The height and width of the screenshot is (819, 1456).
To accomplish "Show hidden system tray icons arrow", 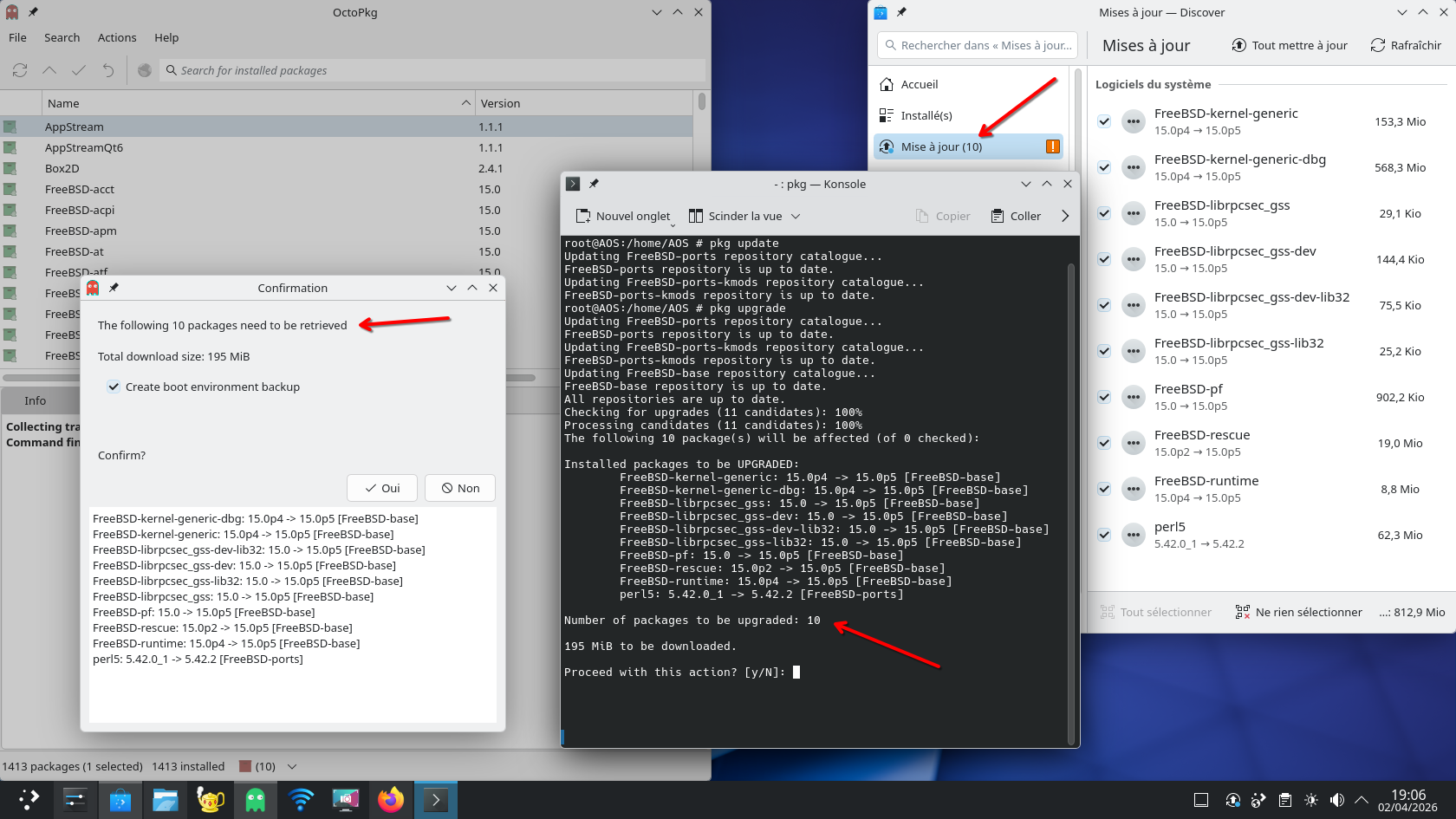I will pos(1362,800).
